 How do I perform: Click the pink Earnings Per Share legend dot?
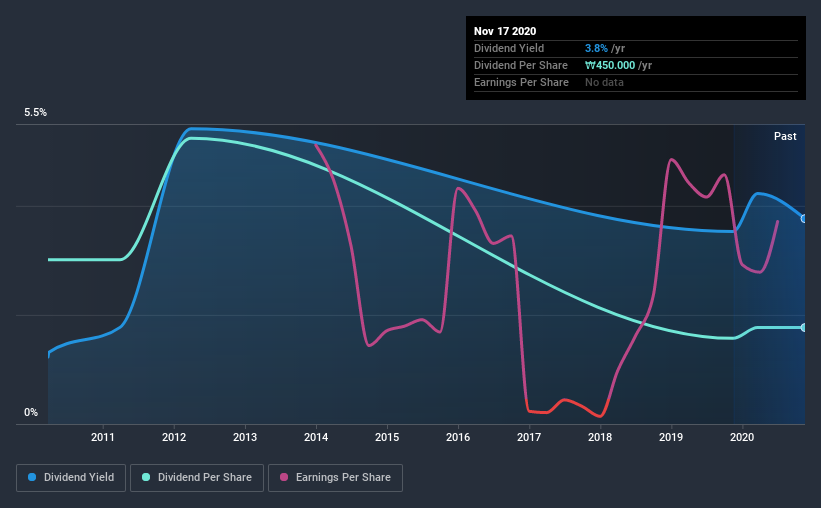click(x=284, y=477)
